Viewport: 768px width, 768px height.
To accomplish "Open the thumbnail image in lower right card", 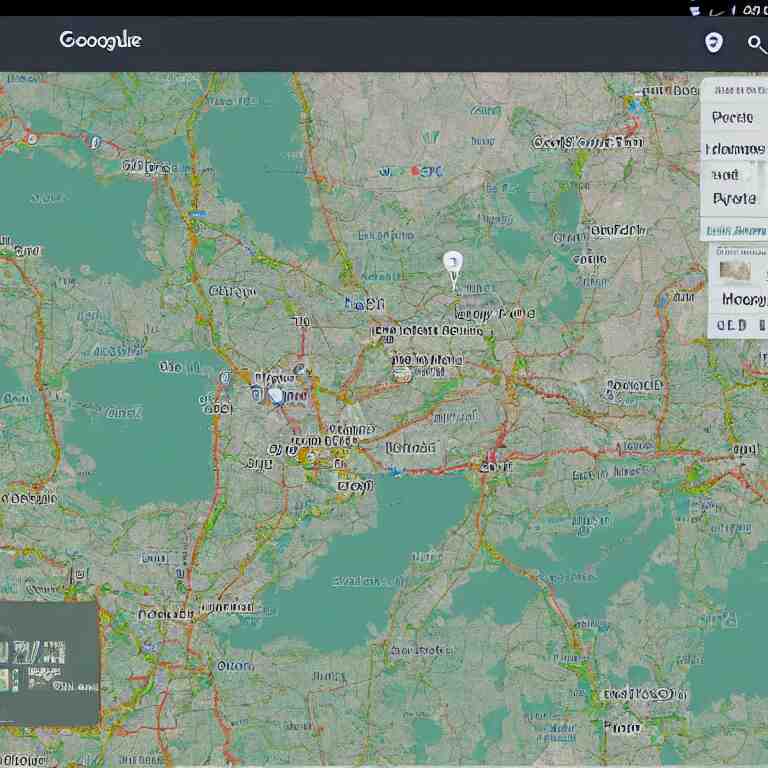I will [x=736, y=266].
